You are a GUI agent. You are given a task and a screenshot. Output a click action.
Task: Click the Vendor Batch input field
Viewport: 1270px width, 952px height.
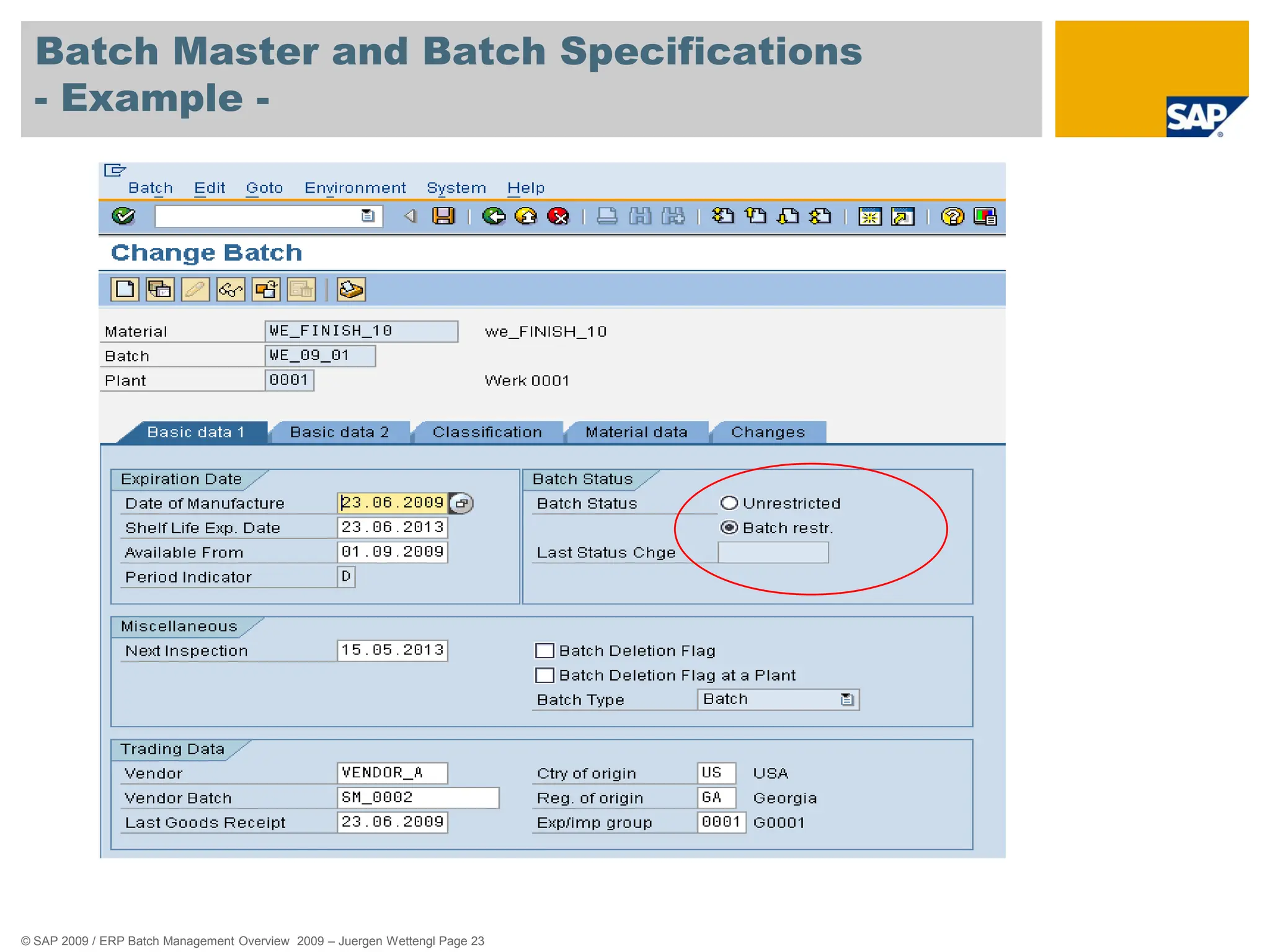pyautogui.click(x=419, y=798)
